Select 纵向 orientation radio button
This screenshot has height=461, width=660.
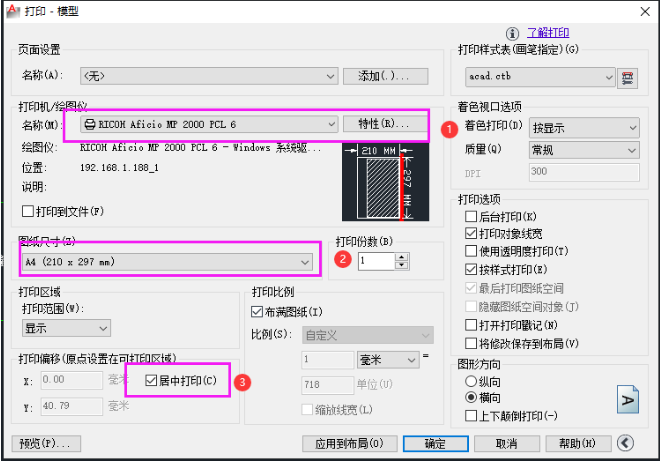click(472, 381)
